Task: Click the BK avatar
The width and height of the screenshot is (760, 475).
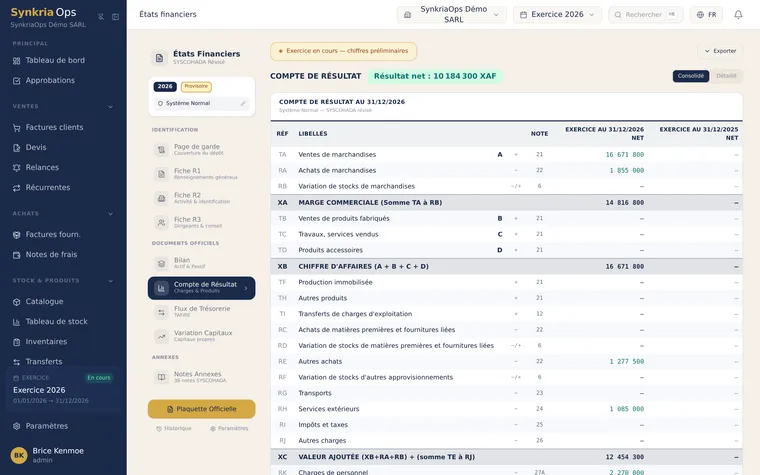Action: point(19,455)
